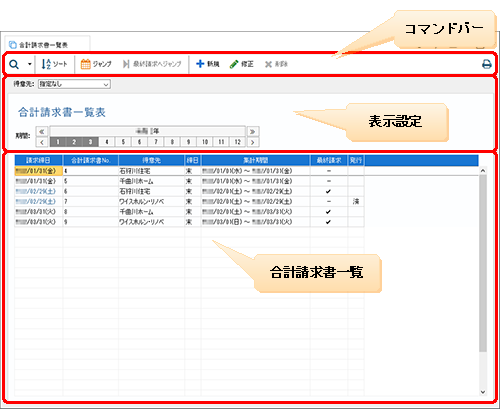
Task: Toggle month 1 in period selector
Action: coord(58,142)
